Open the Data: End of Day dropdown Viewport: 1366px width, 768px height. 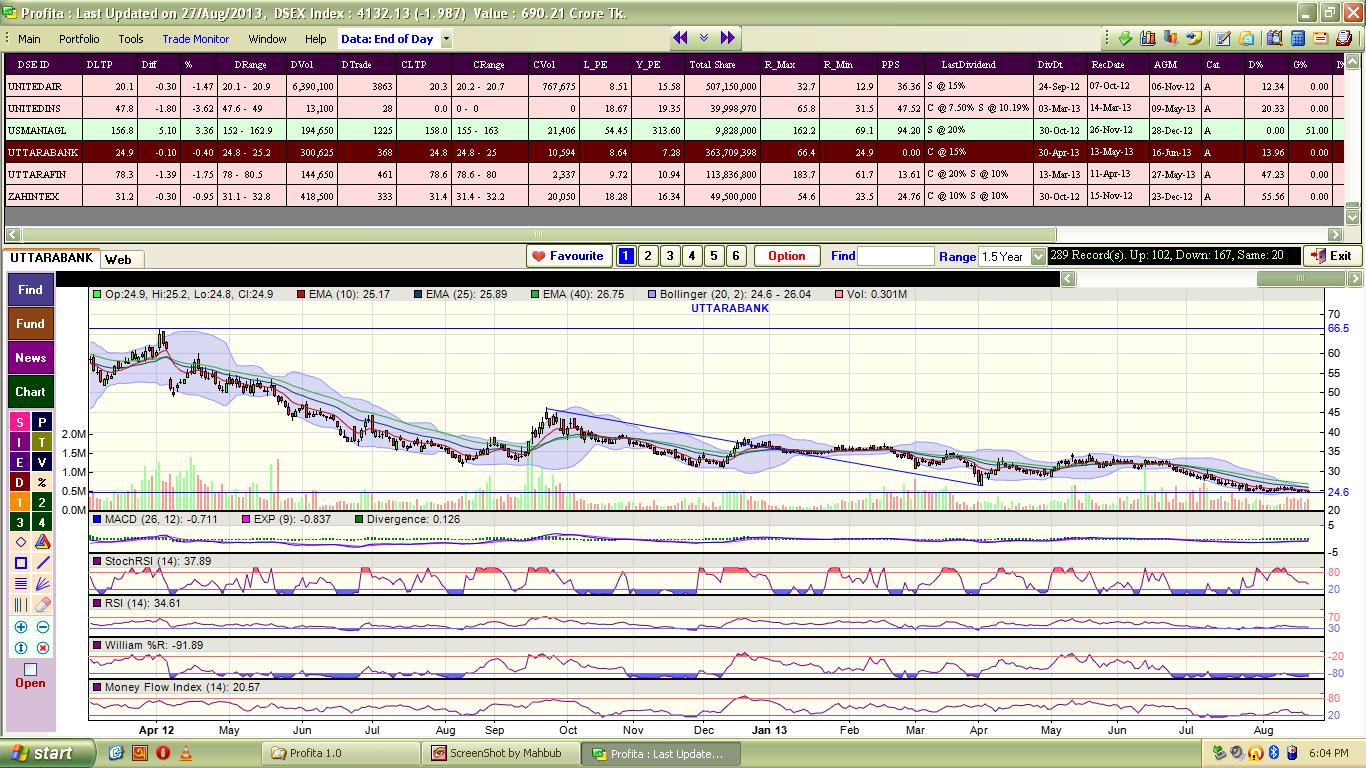point(446,39)
